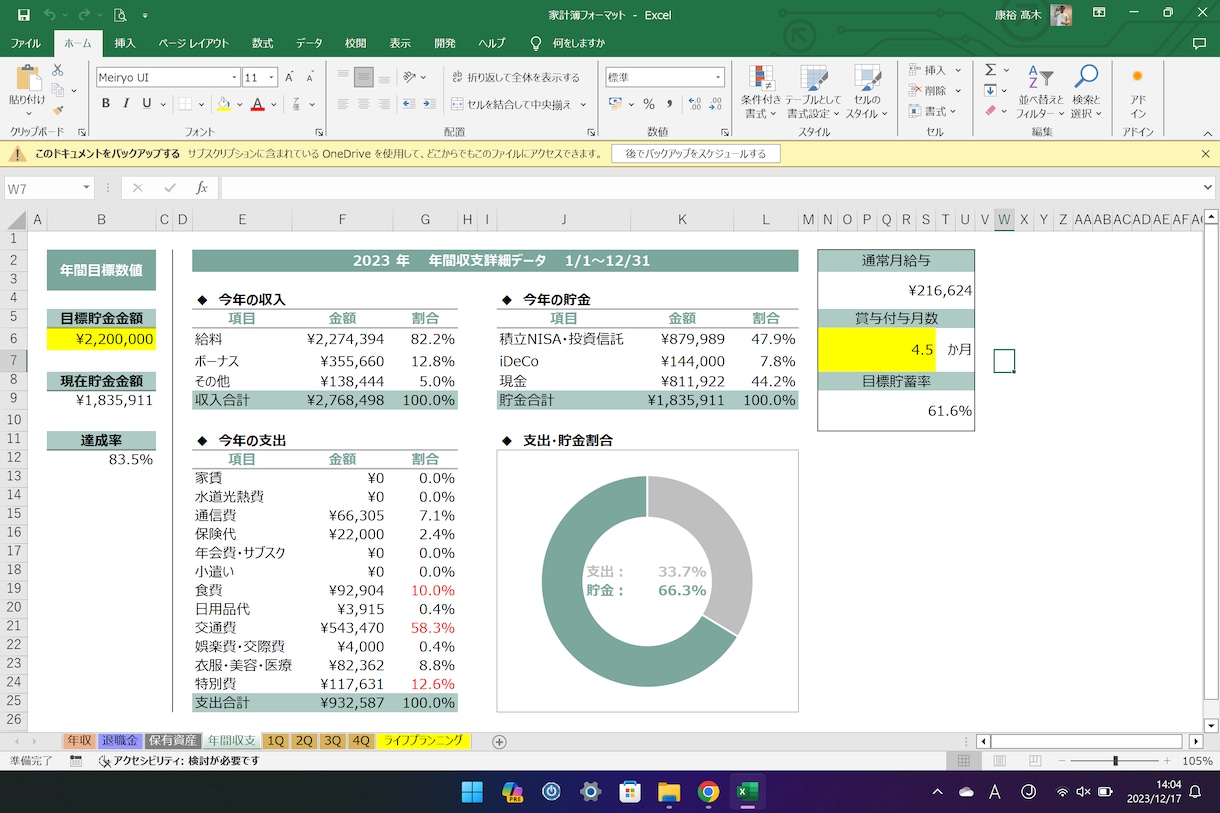Viewport: 1220px width, 813px height.
Task: Toggle align text left
Action: pyautogui.click(x=343, y=104)
